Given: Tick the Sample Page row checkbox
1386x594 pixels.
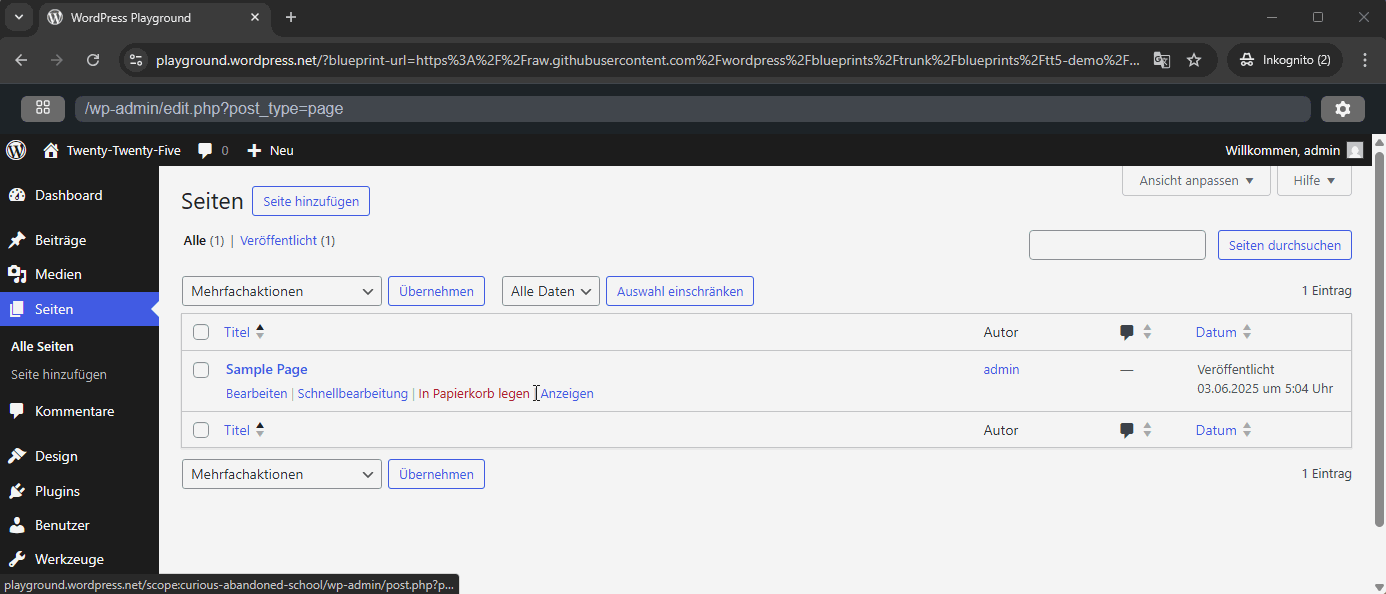Looking at the screenshot, I should click(x=201, y=370).
